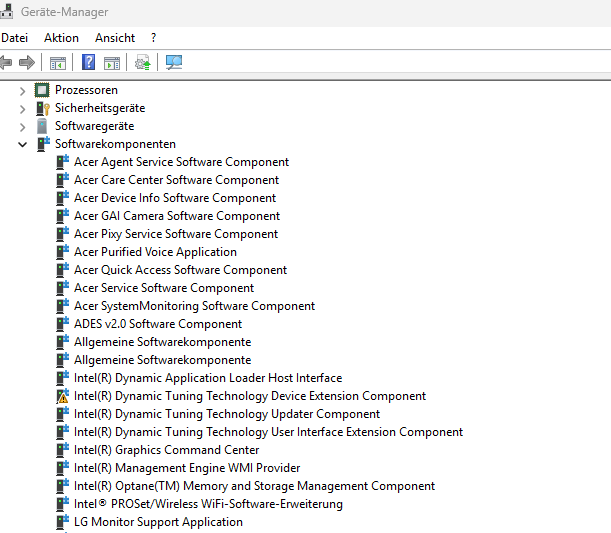Select ADES v2.0 Software Component text

158,324
